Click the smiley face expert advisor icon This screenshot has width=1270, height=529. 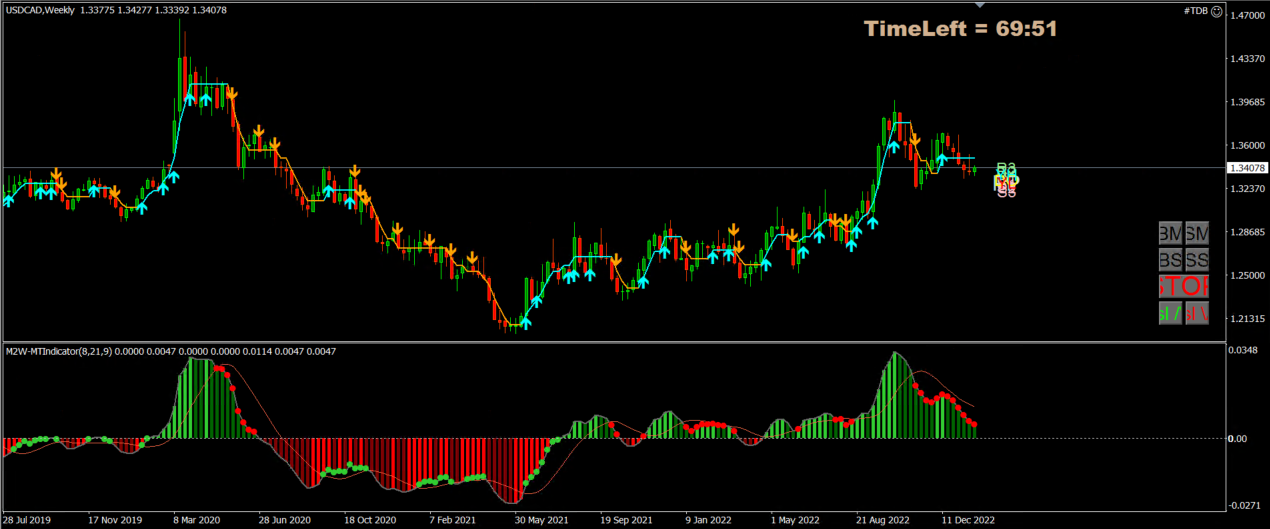tap(1216, 12)
